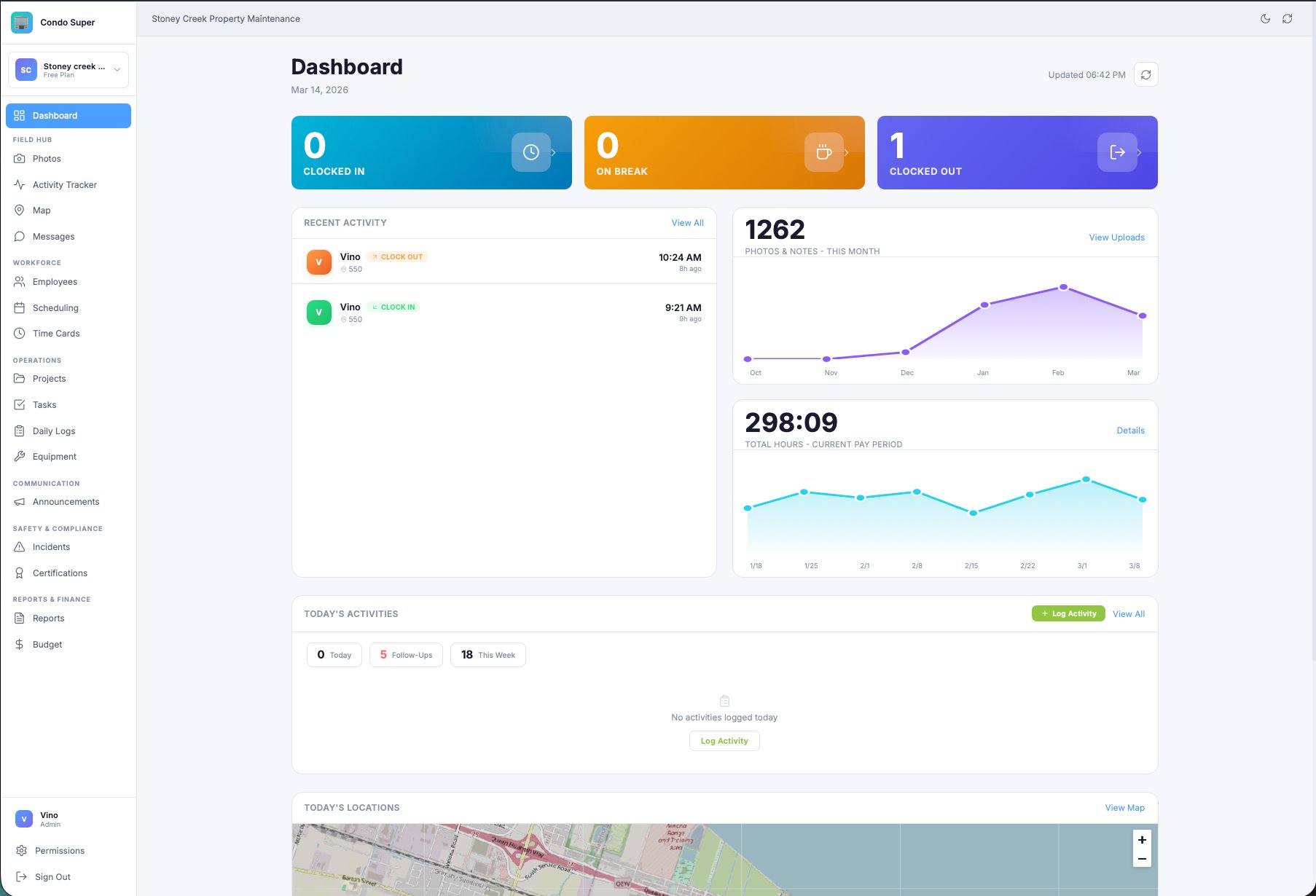Click Sign Out in sidebar

(52, 877)
